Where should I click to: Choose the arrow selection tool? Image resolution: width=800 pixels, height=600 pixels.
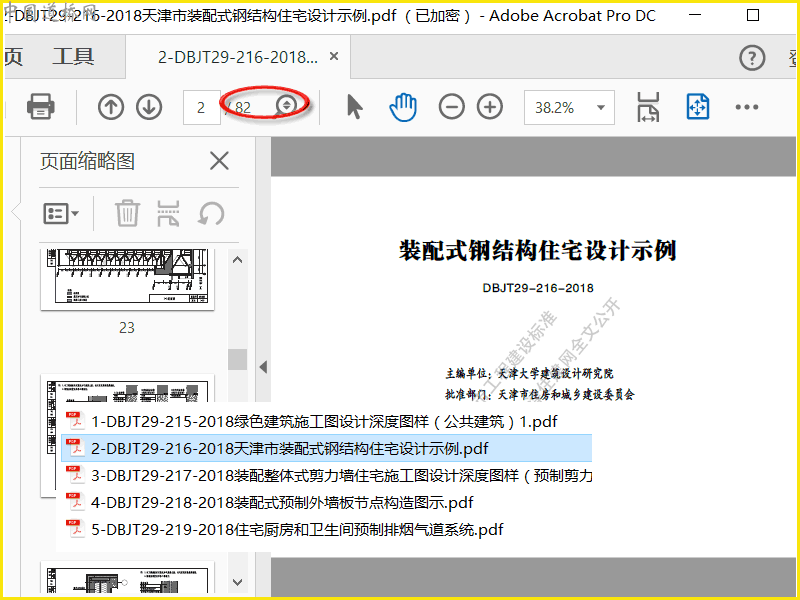tap(354, 107)
